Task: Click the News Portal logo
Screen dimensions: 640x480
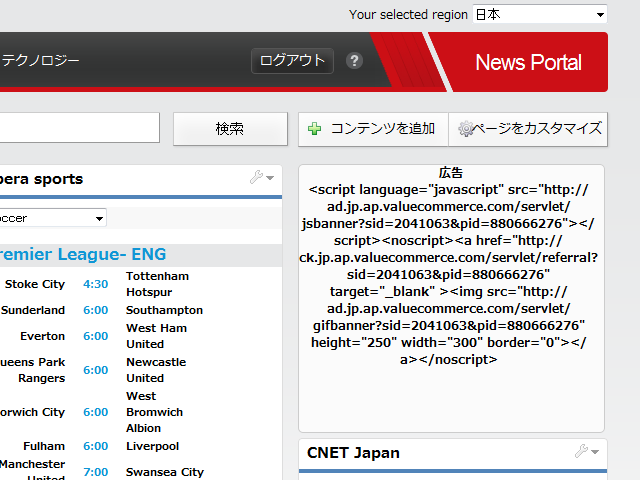Action: click(528, 62)
